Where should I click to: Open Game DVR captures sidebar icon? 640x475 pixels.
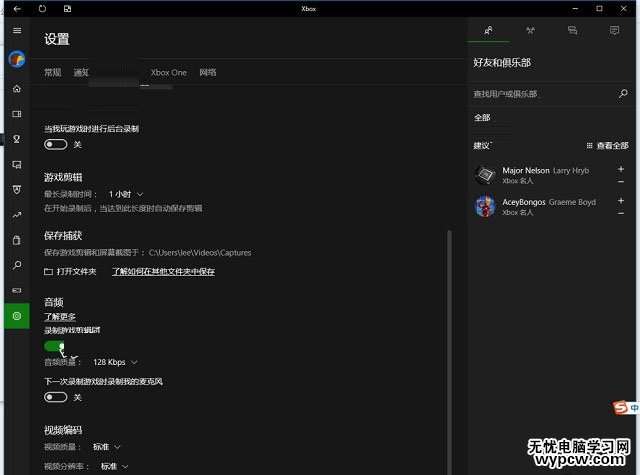coord(17,164)
